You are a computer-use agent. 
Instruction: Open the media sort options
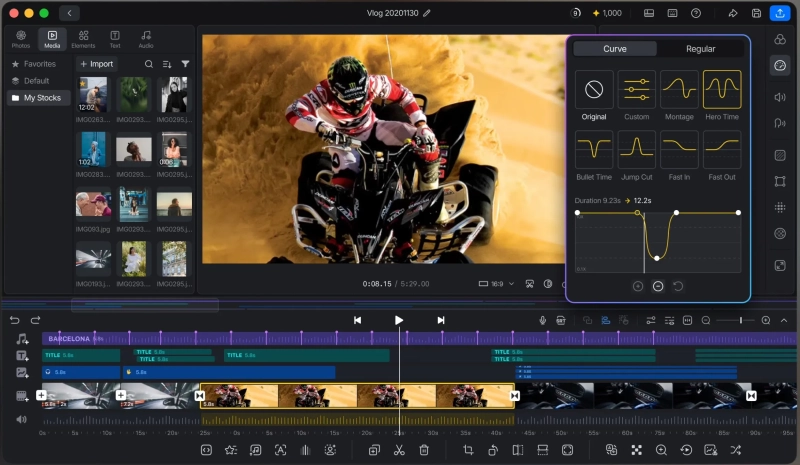point(167,64)
